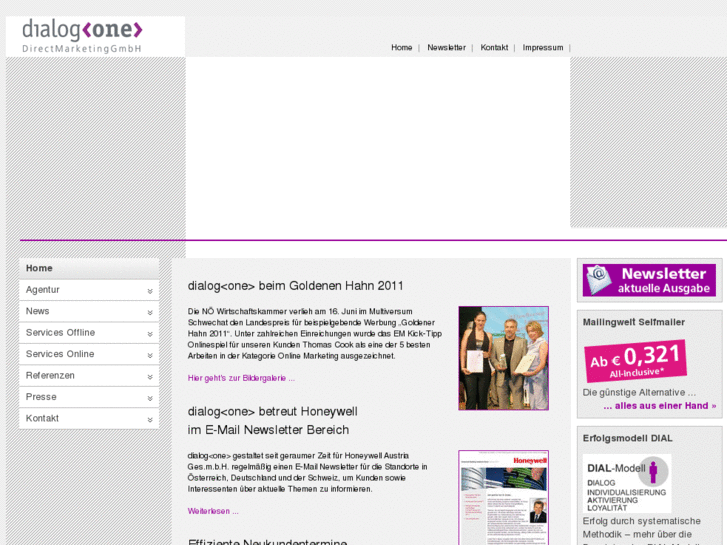Screen dimensions: 727x545
Task: Select Home in the sidebar menu
Action: click(89, 268)
